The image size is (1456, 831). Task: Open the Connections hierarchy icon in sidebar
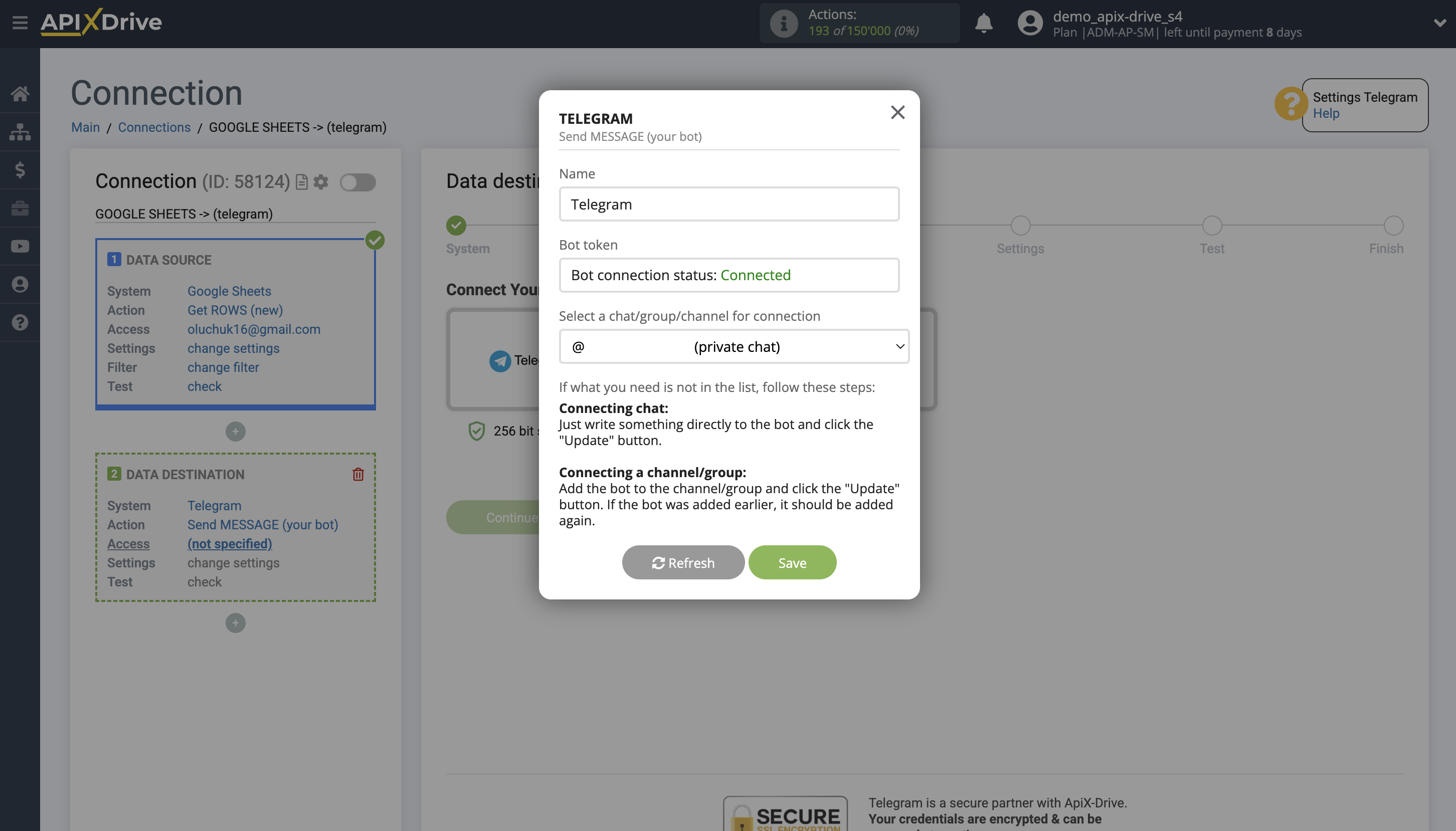(21, 132)
